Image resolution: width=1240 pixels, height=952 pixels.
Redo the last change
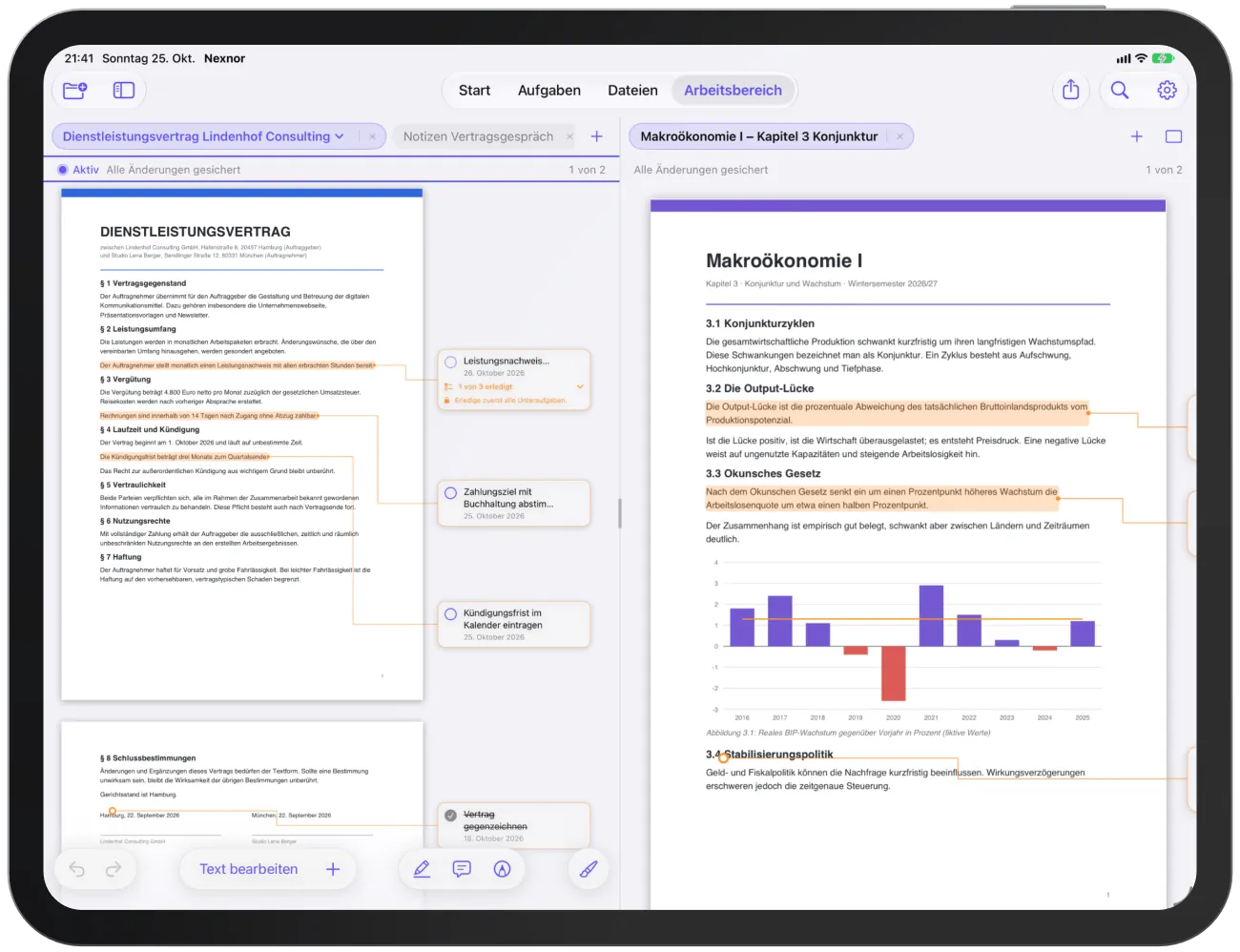point(114,869)
